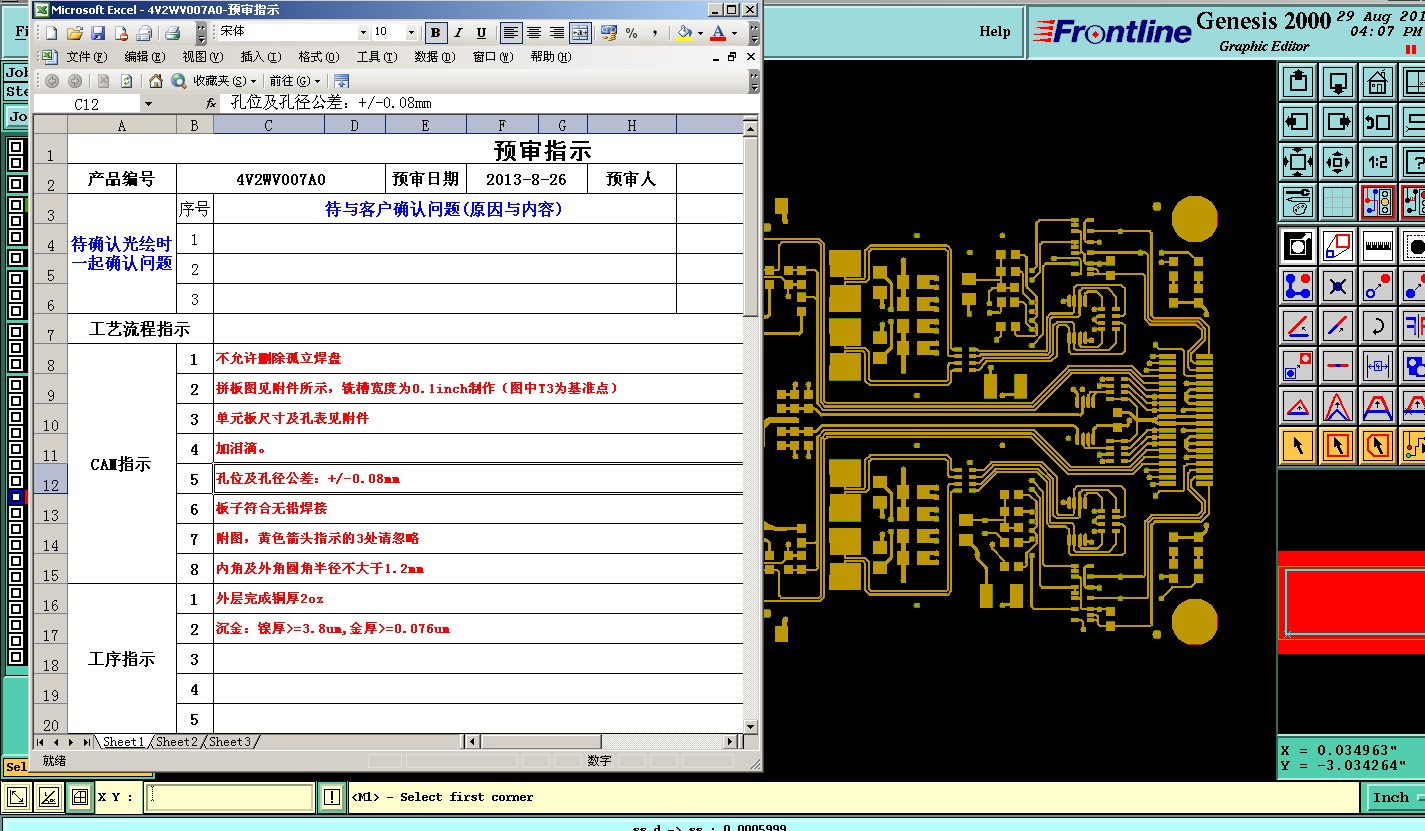Click Genesis Help button
Image resolution: width=1425 pixels, height=831 pixels.
[x=994, y=31]
